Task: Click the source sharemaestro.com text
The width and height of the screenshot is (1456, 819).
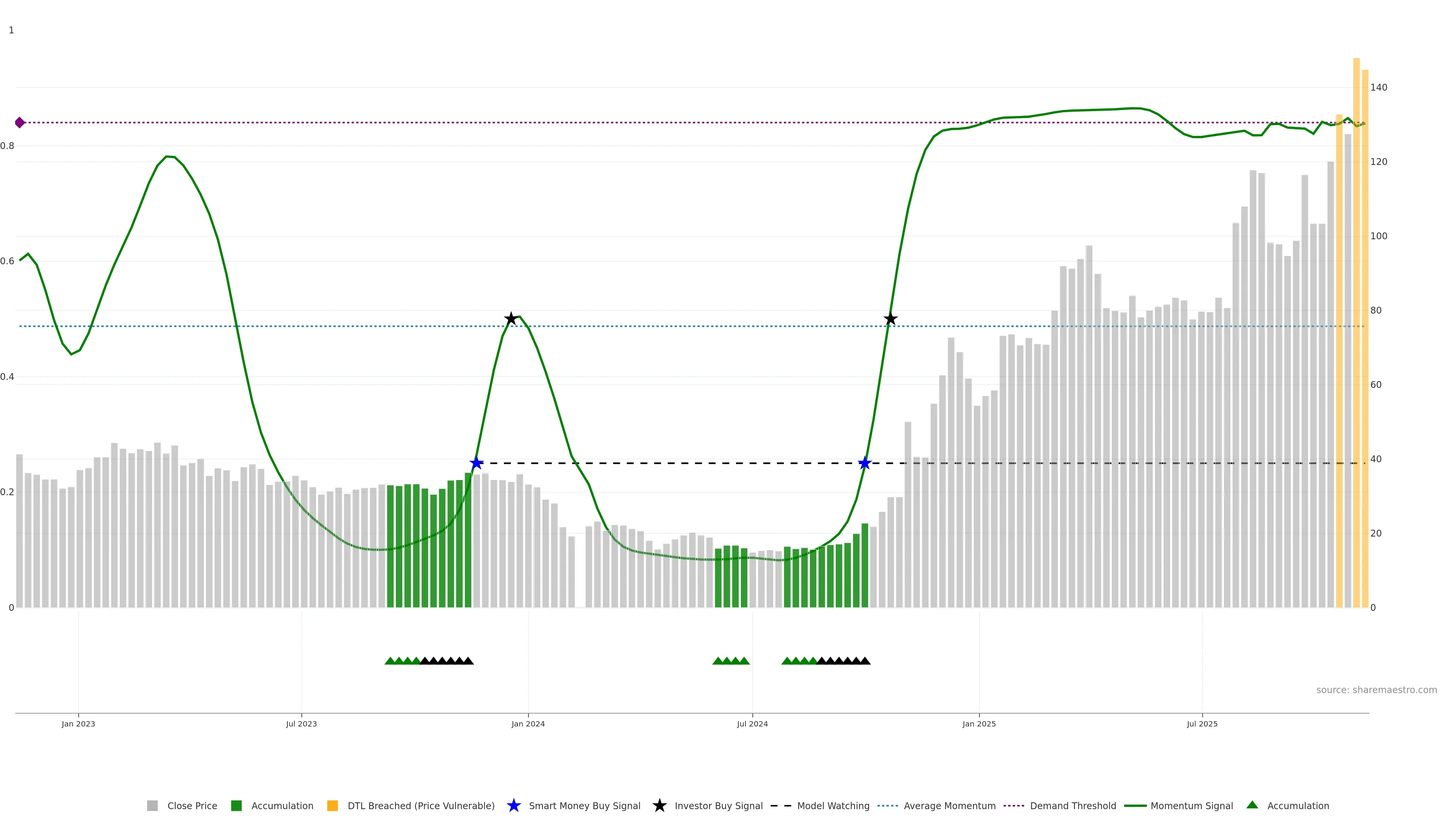Action: pos(1376,690)
